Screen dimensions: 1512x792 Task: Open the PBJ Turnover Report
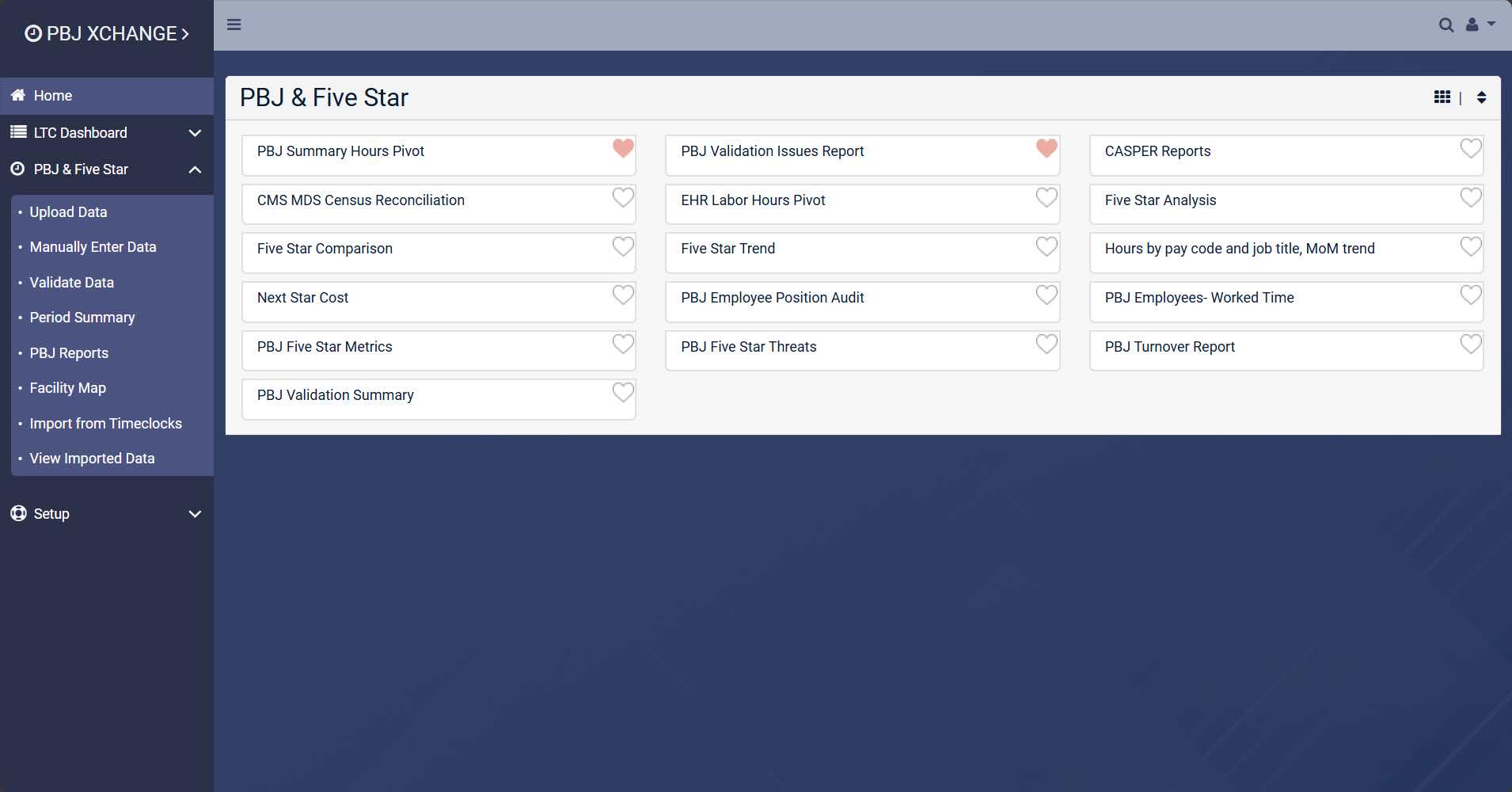[1169, 347]
